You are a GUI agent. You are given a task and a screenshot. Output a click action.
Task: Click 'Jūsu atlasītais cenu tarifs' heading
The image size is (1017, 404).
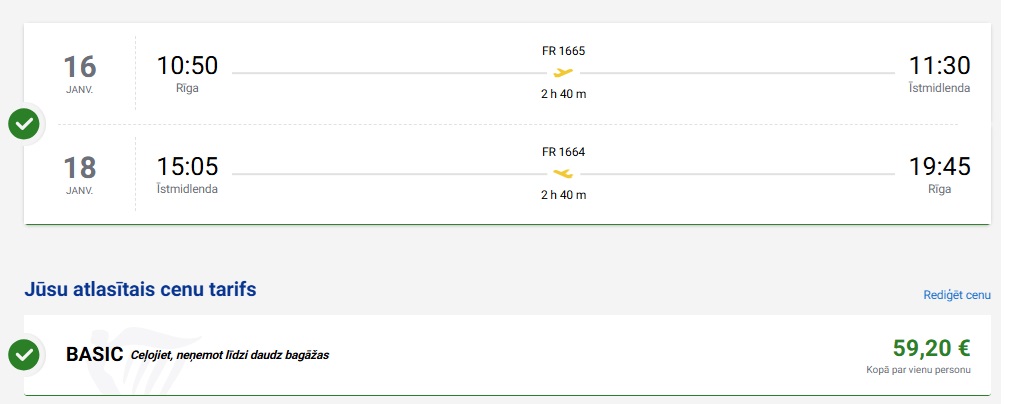(140, 290)
